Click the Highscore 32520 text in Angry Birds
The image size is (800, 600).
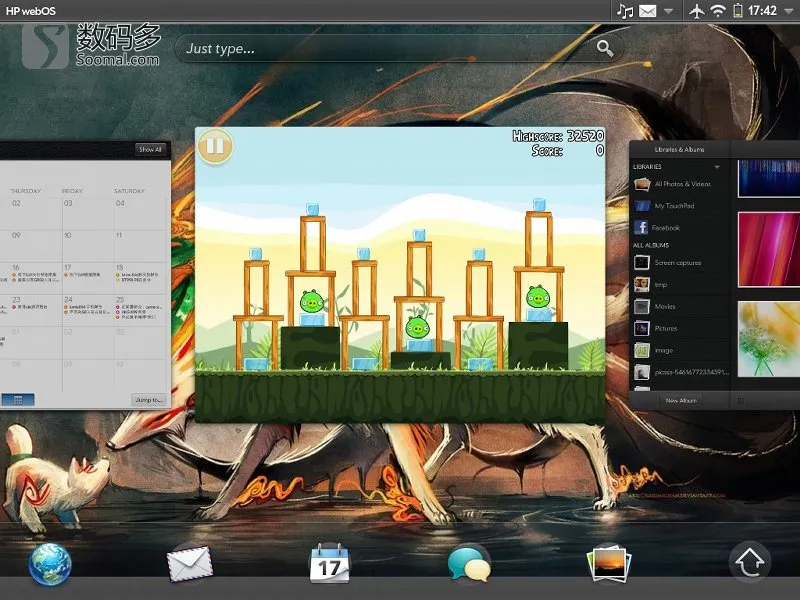tap(558, 136)
